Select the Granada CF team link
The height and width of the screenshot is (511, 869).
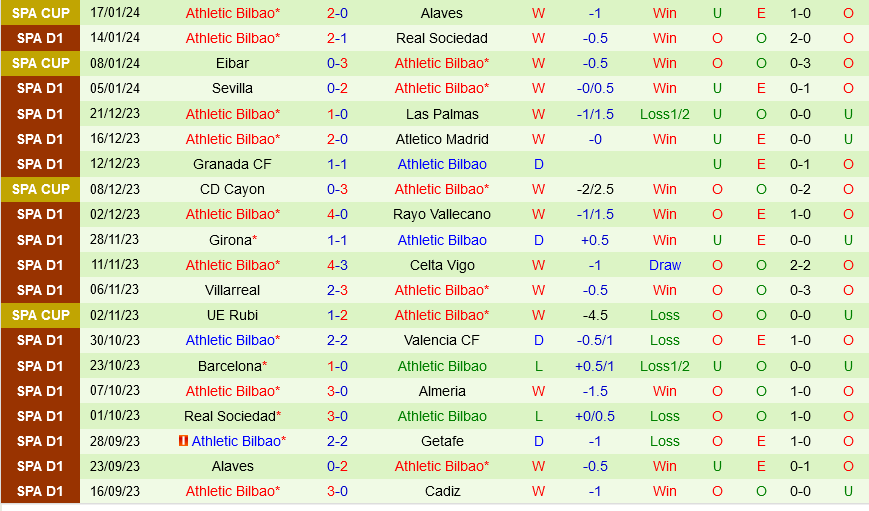click(232, 165)
